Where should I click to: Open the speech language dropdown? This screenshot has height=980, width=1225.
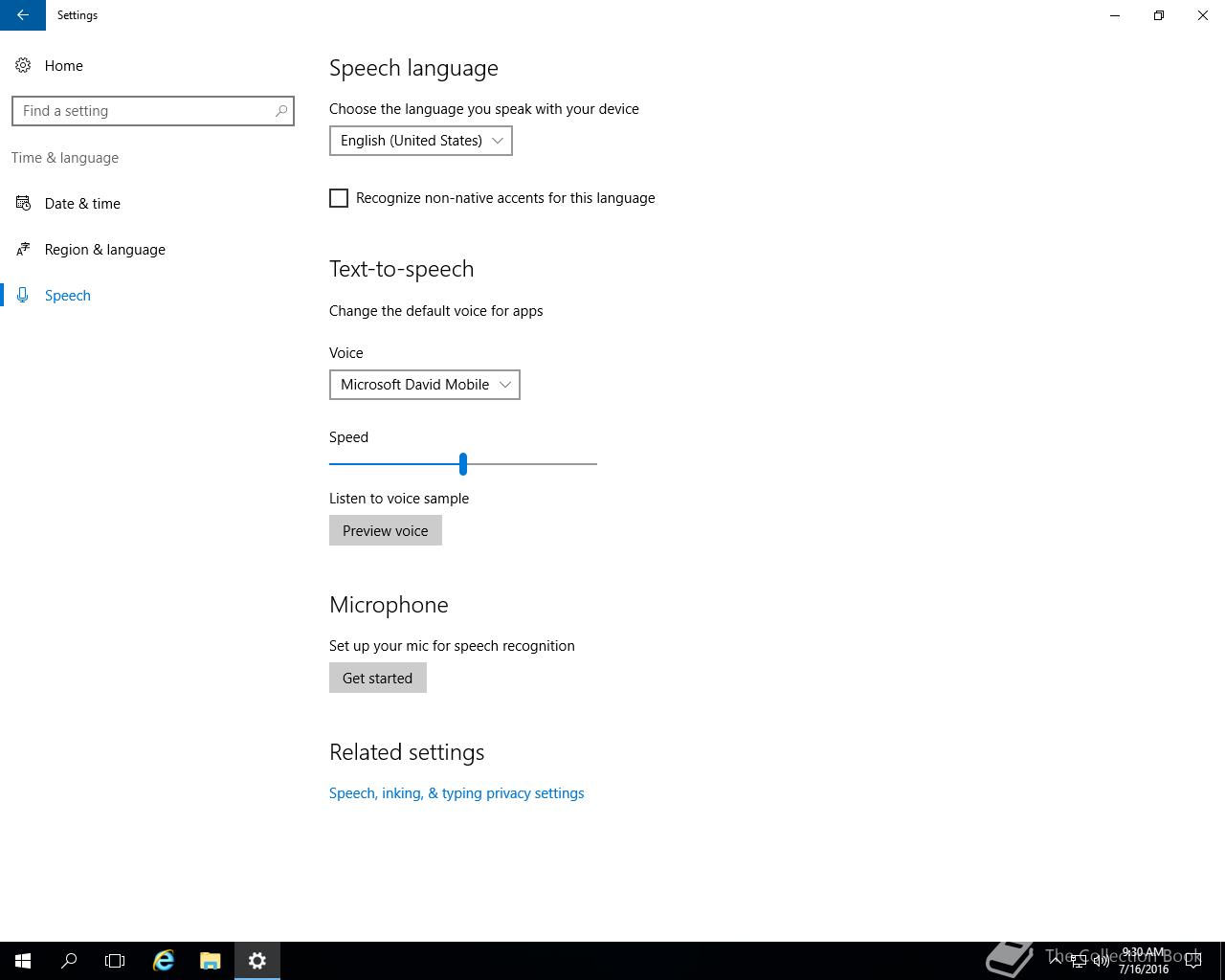tap(420, 141)
